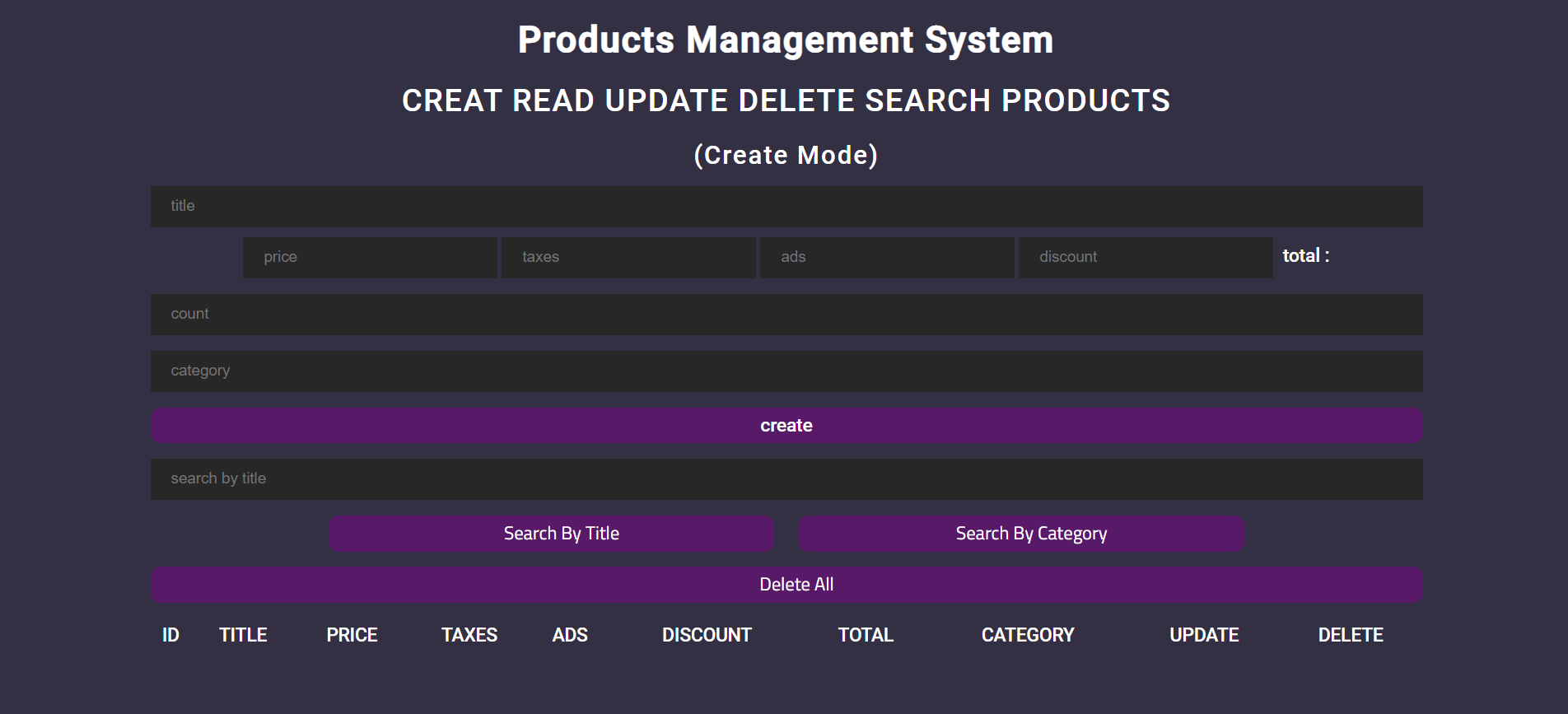Select the taxes input field
This screenshot has height=714, width=1568.
coord(628,257)
